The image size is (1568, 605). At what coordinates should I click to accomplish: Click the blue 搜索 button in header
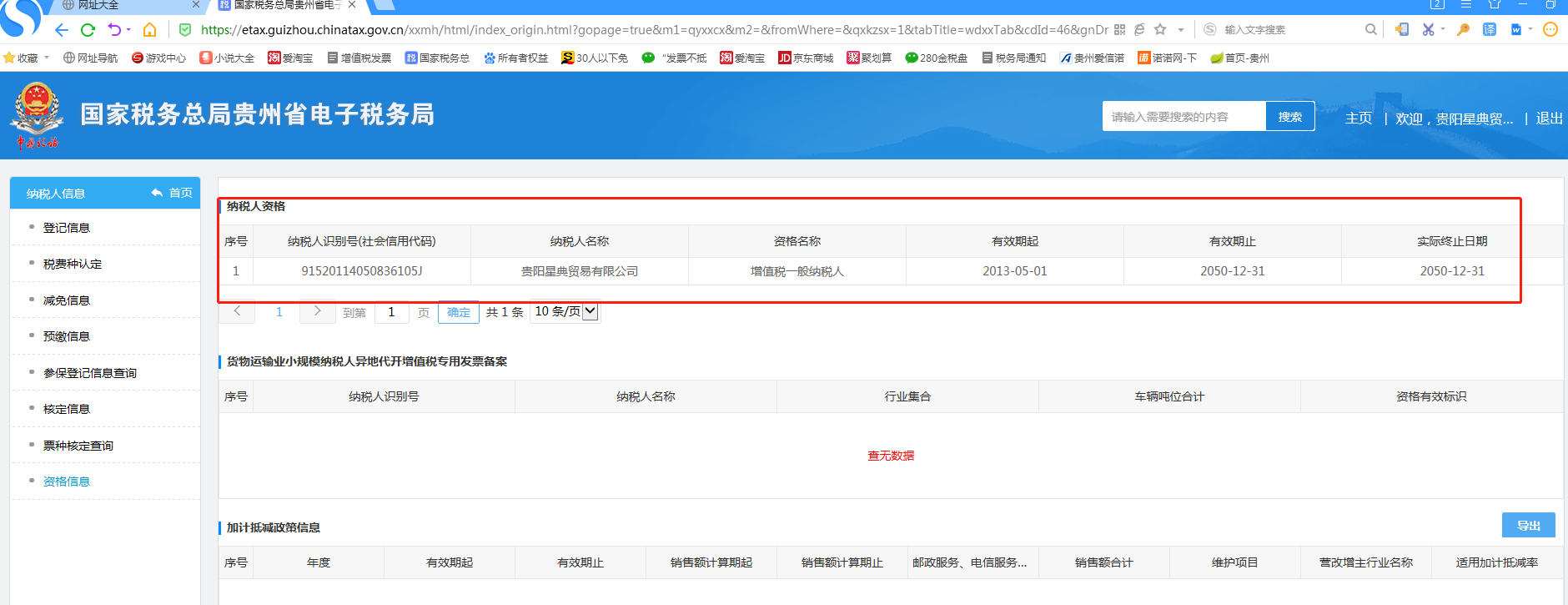1289,117
